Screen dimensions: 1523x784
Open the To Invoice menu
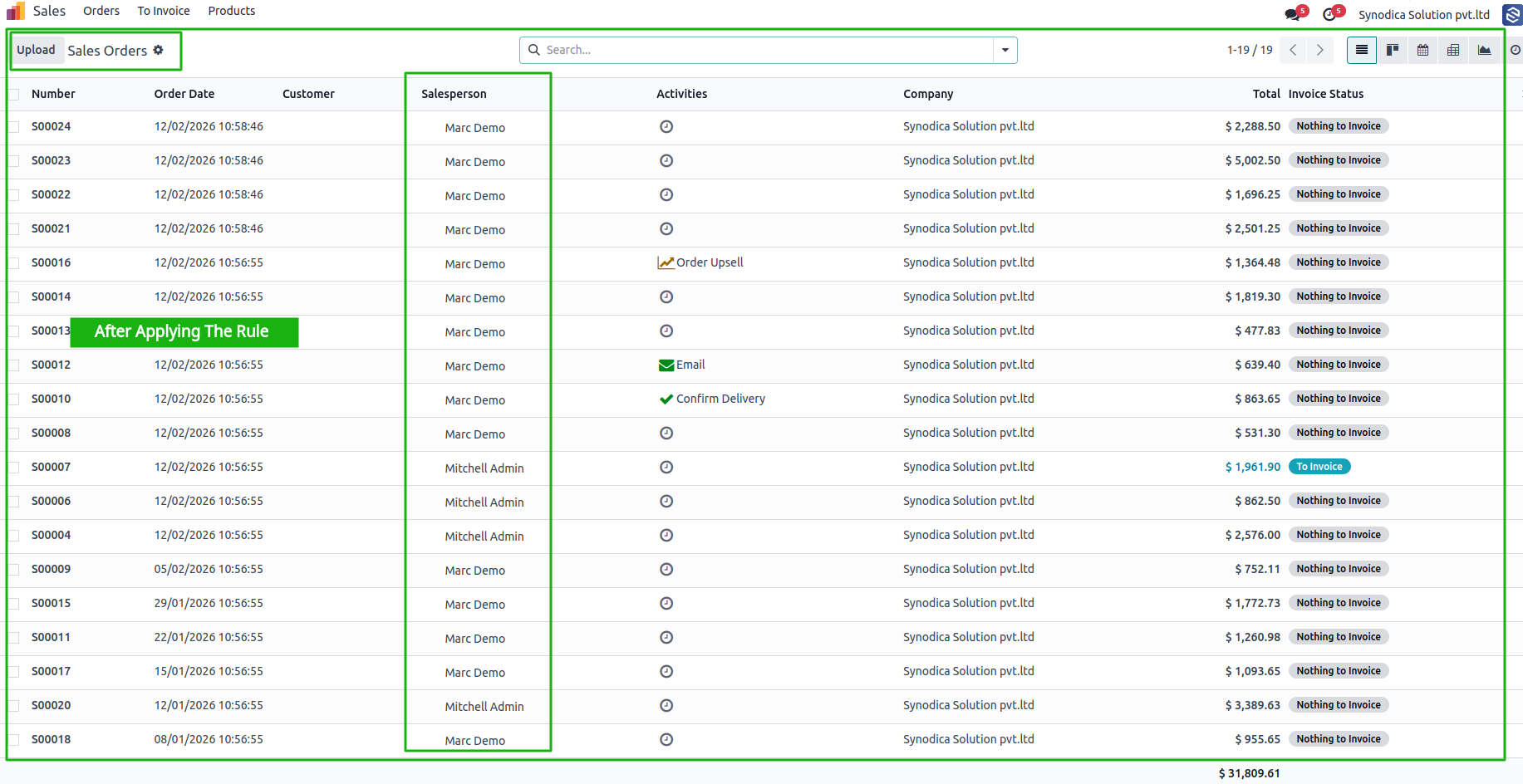tap(164, 11)
